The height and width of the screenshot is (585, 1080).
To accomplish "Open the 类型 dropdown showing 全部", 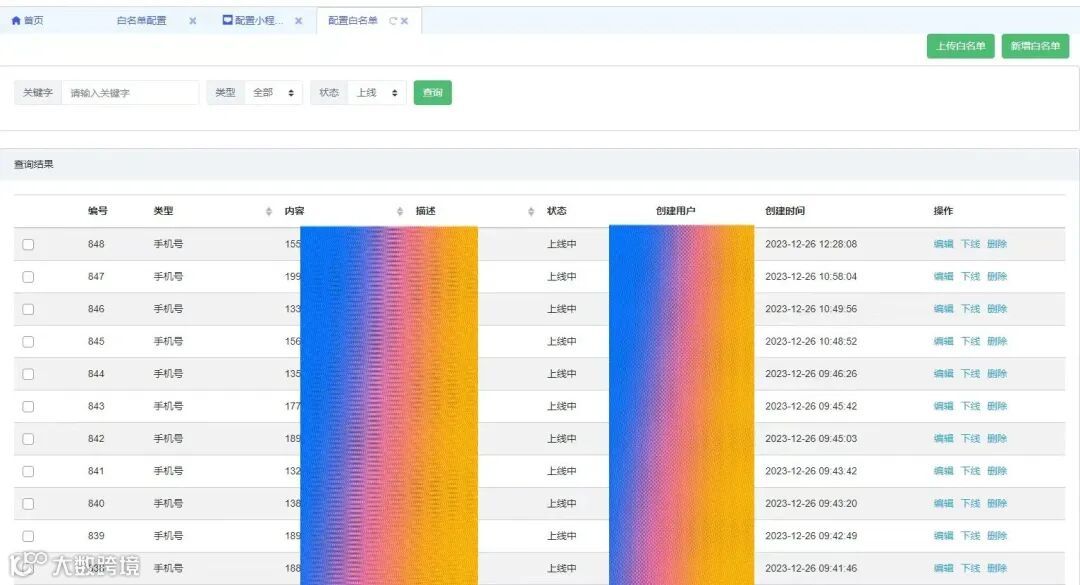I will pyautogui.click(x=273, y=92).
